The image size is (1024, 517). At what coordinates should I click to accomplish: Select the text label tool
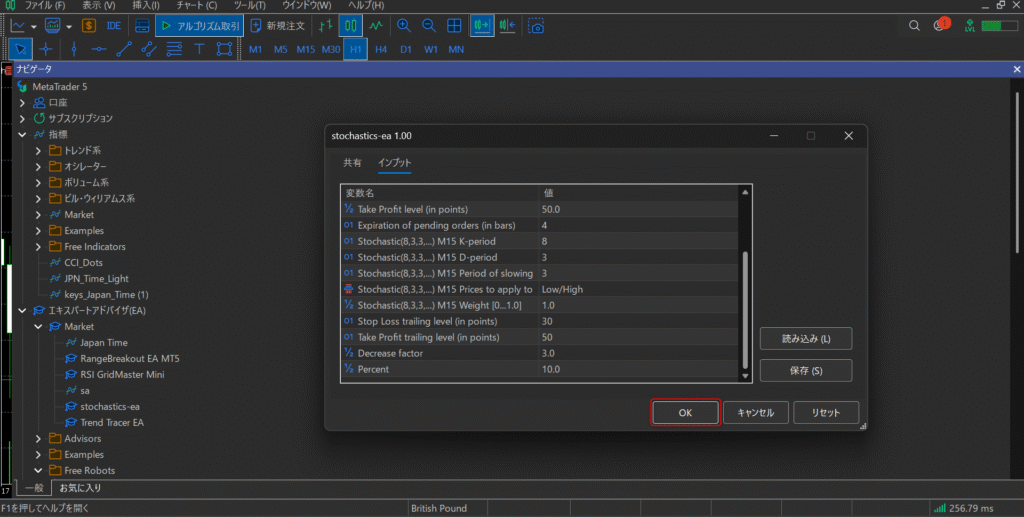(199, 49)
